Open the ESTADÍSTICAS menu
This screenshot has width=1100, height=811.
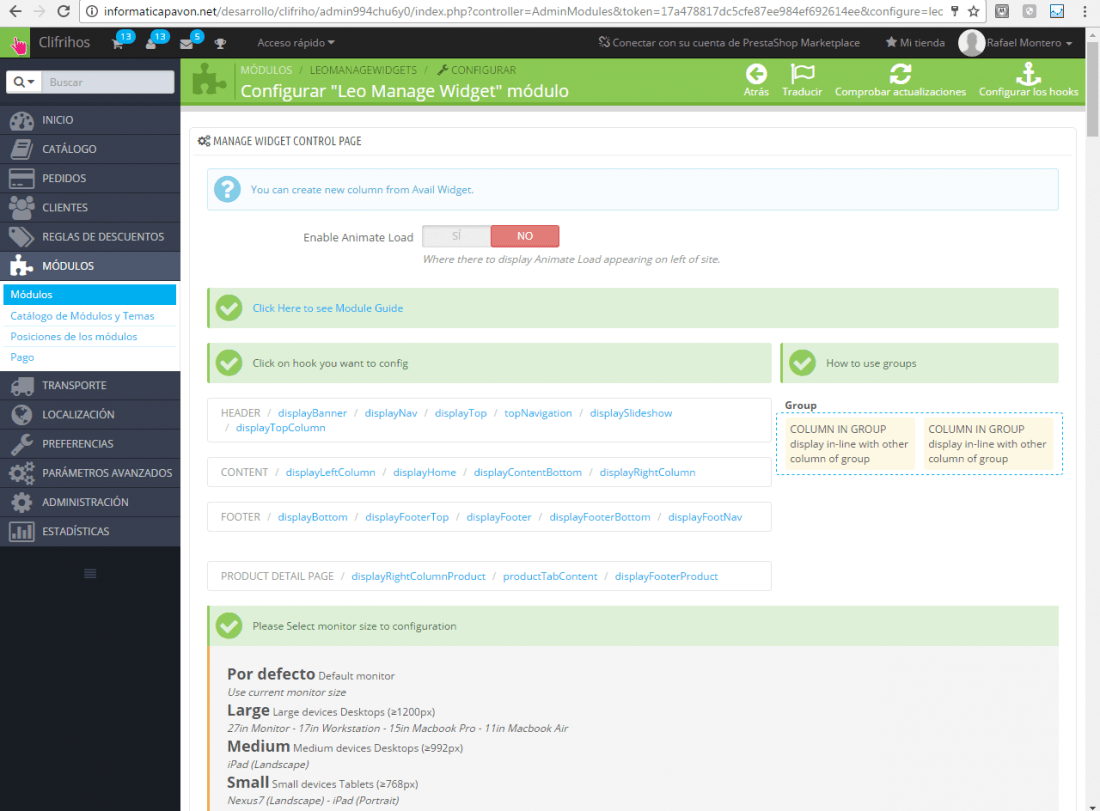tap(90, 532)
